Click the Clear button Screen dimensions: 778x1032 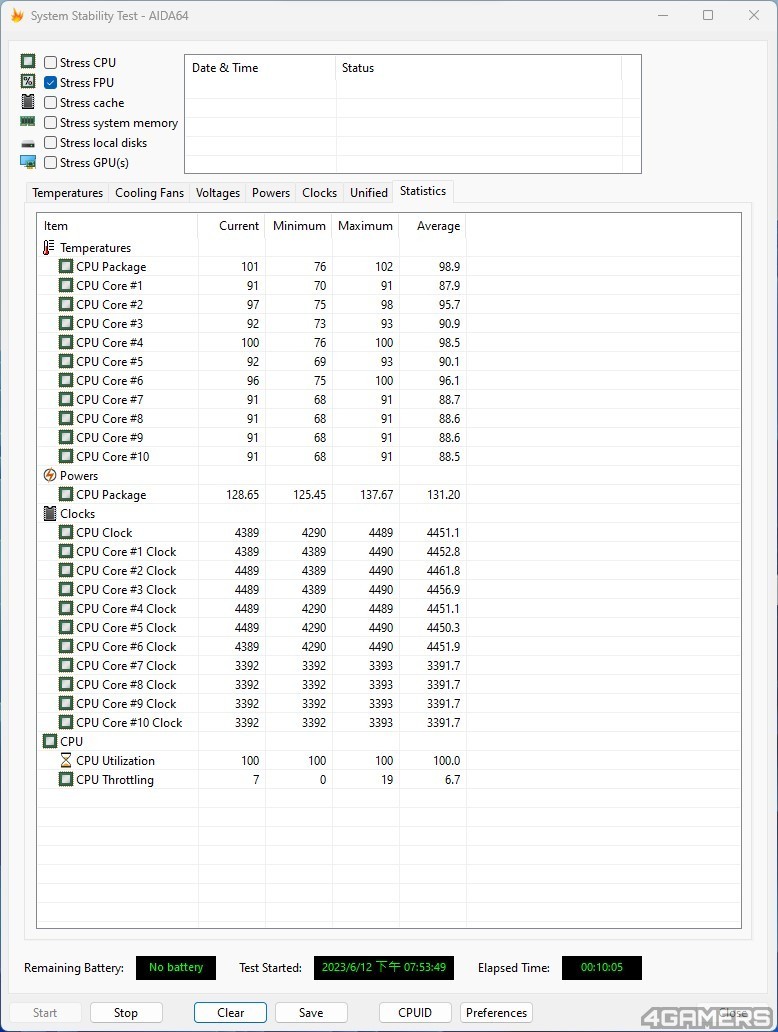pos(230,1012)
